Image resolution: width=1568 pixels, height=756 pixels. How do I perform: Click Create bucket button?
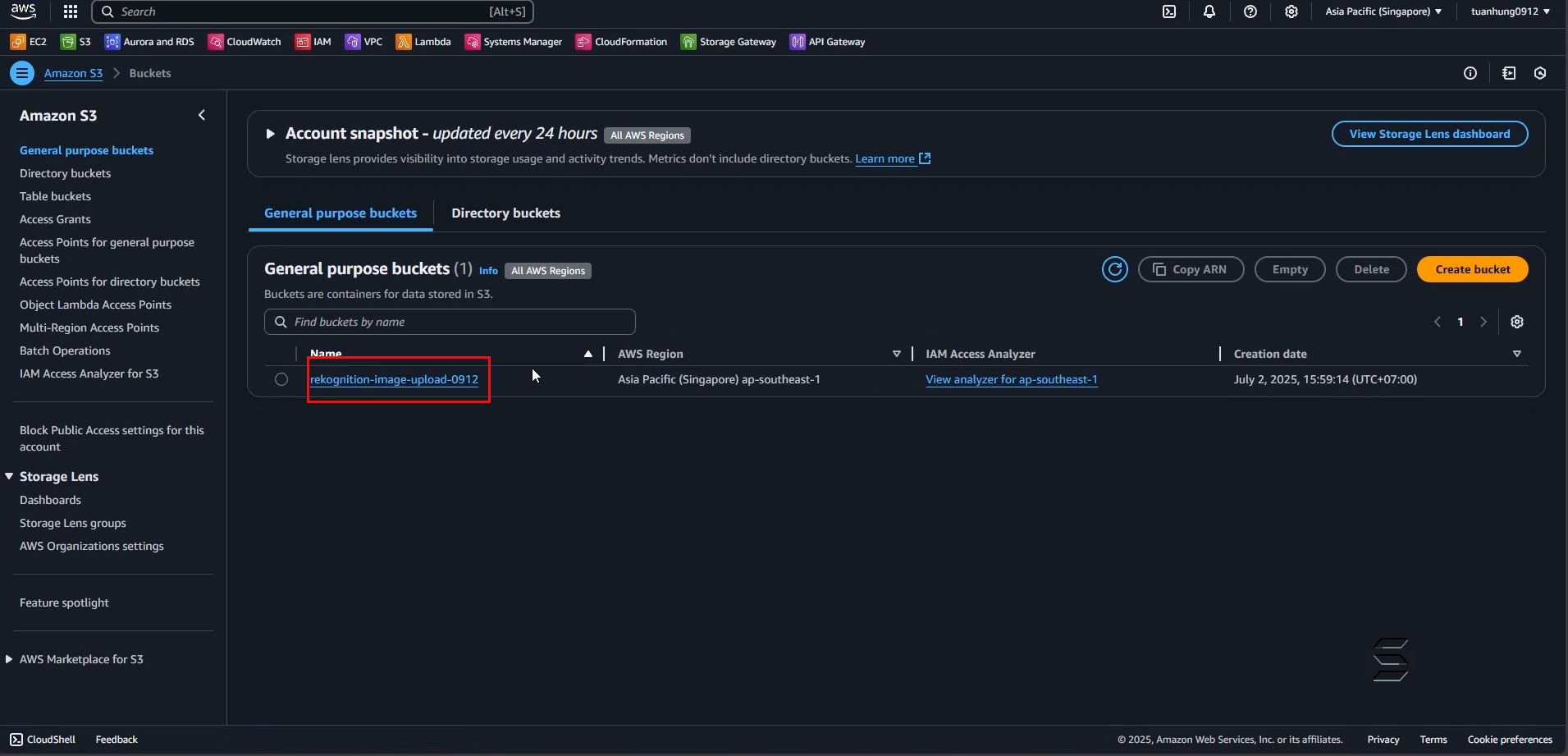tap(1473, 269)
